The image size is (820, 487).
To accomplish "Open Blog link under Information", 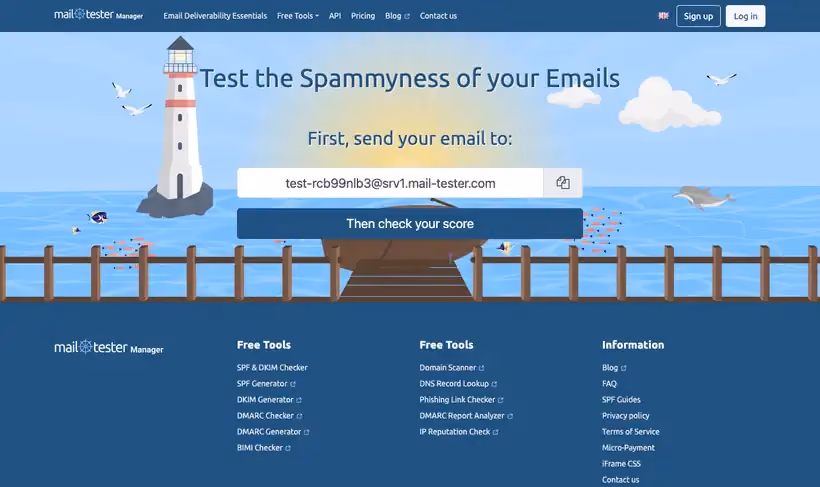I will coord(613,368).
